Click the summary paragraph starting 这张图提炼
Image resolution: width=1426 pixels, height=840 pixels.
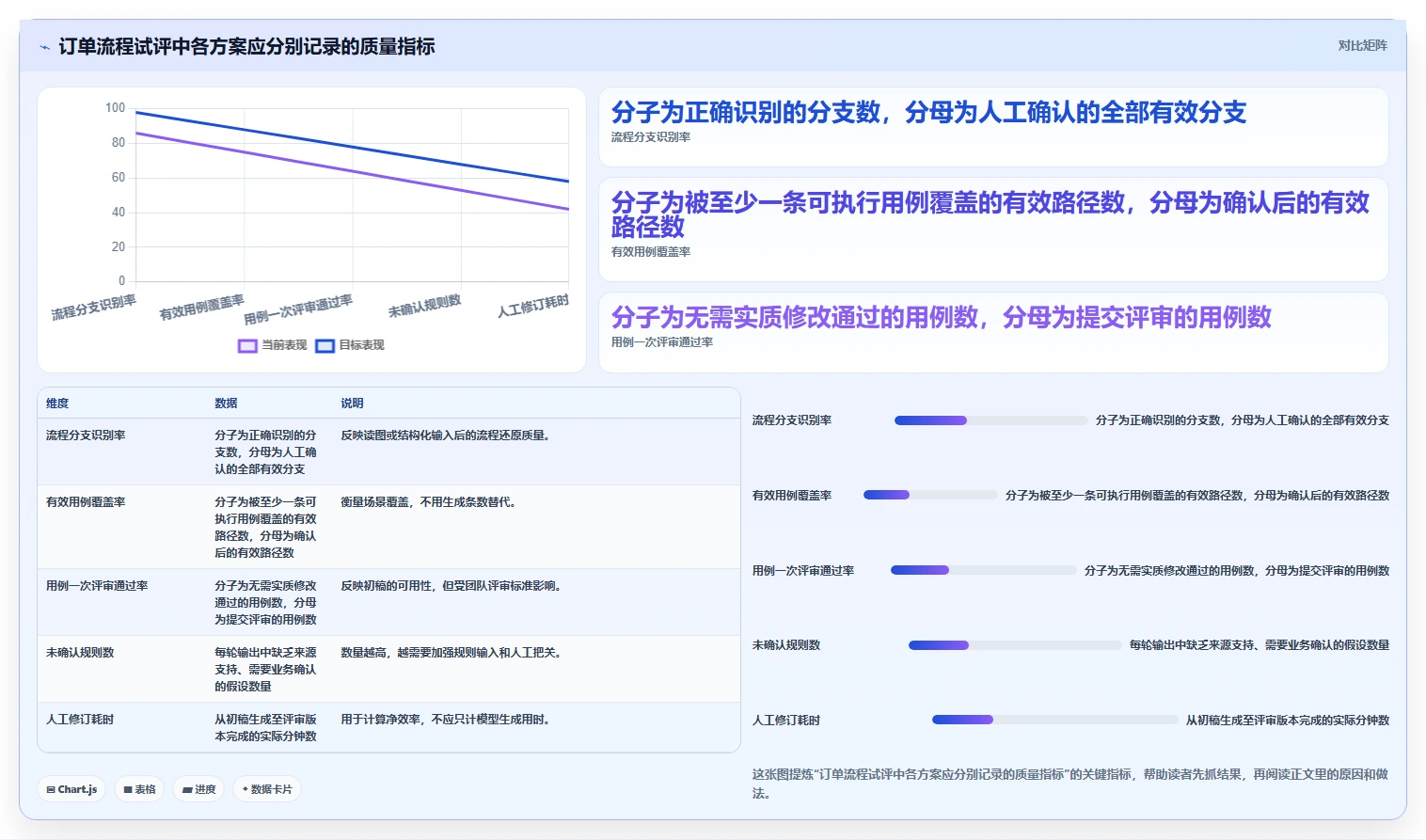1070,784
